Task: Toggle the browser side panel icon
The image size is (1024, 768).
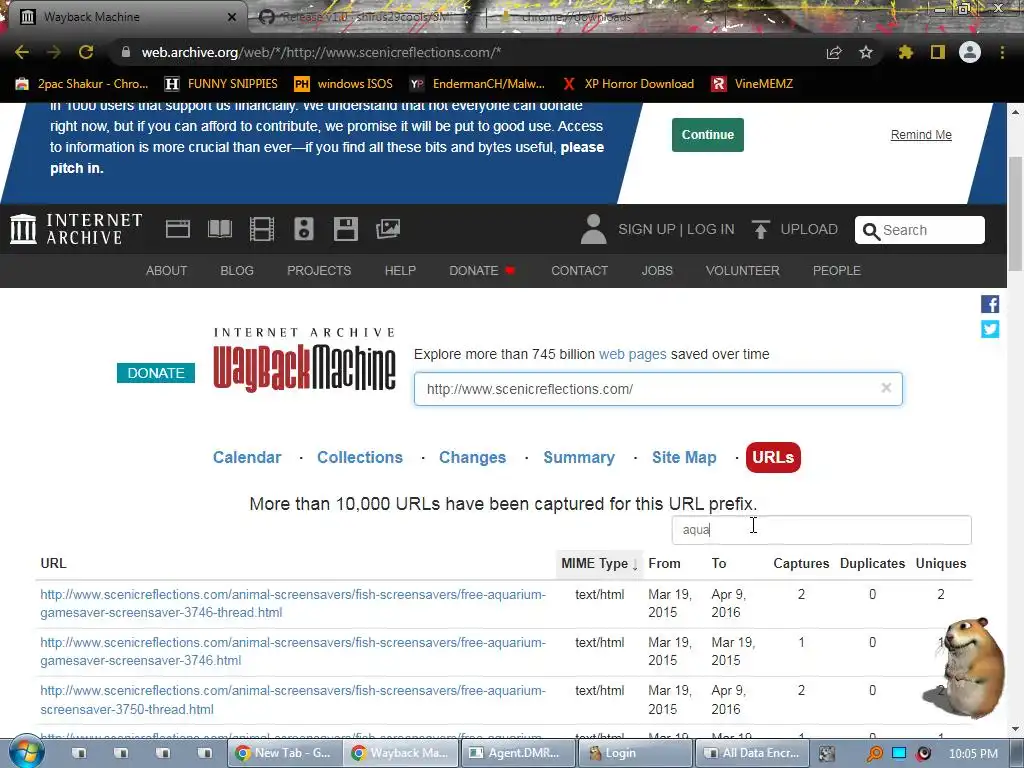Action: click(x=938, y=52)
